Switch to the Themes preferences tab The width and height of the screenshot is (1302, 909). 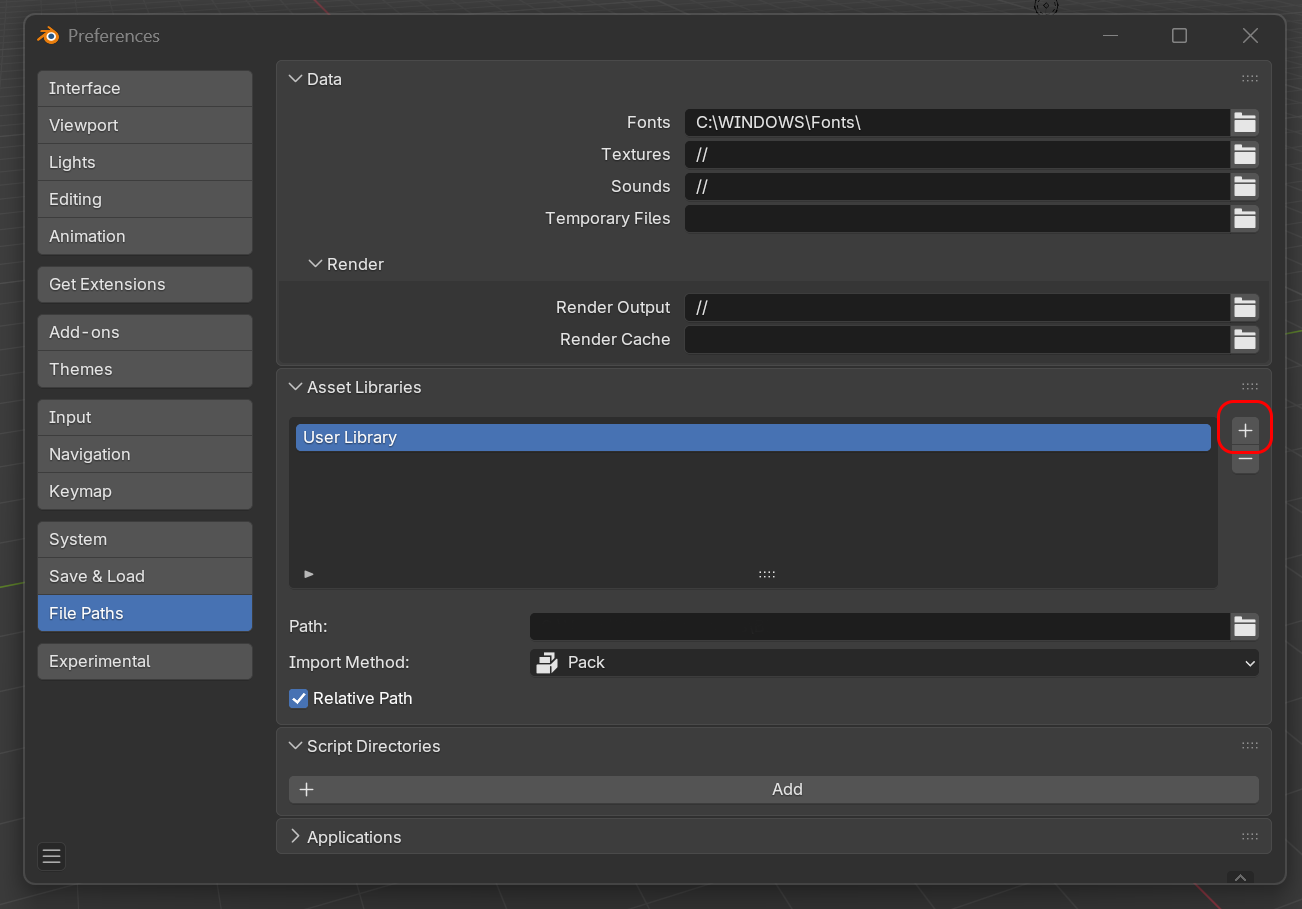tap(144, 369)
